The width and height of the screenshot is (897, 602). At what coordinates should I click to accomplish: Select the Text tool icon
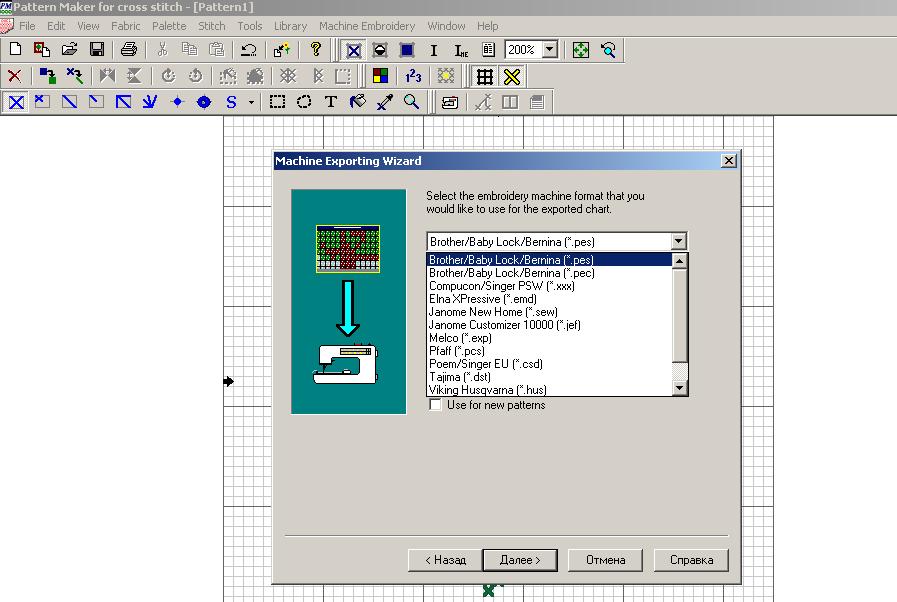[331, 102]
